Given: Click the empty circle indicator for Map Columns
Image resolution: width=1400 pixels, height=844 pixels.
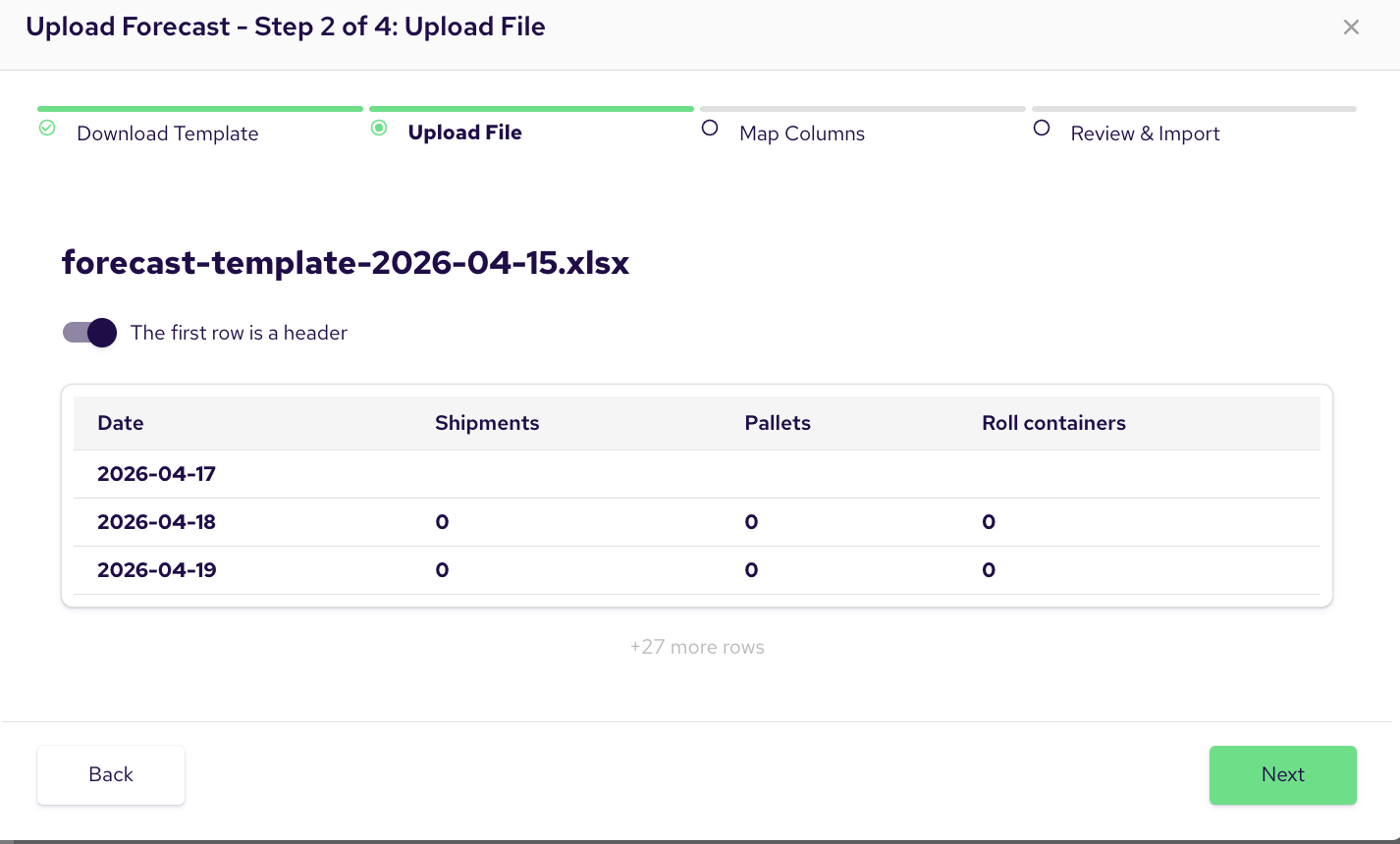Looking at the screenshot, I should coord(710,128).
